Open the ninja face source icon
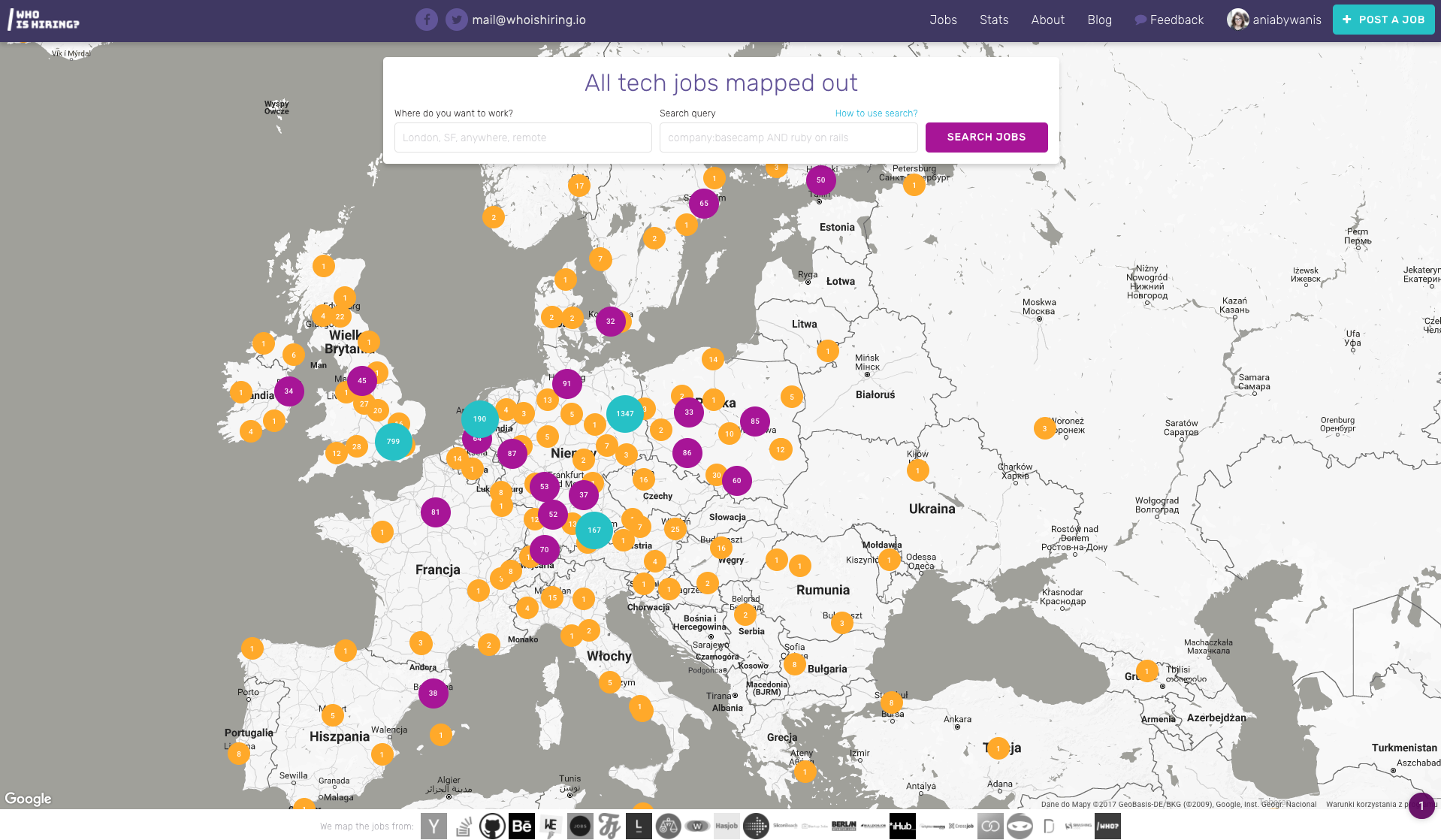1441x840 pixels. coord(1020,826)
